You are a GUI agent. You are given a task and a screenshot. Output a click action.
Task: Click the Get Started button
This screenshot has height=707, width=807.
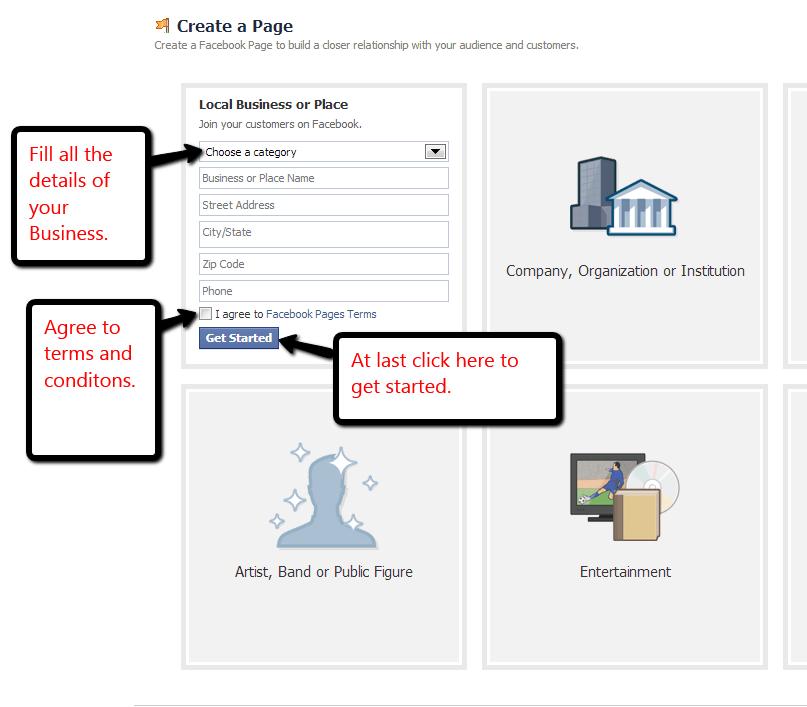coord(239,338)
